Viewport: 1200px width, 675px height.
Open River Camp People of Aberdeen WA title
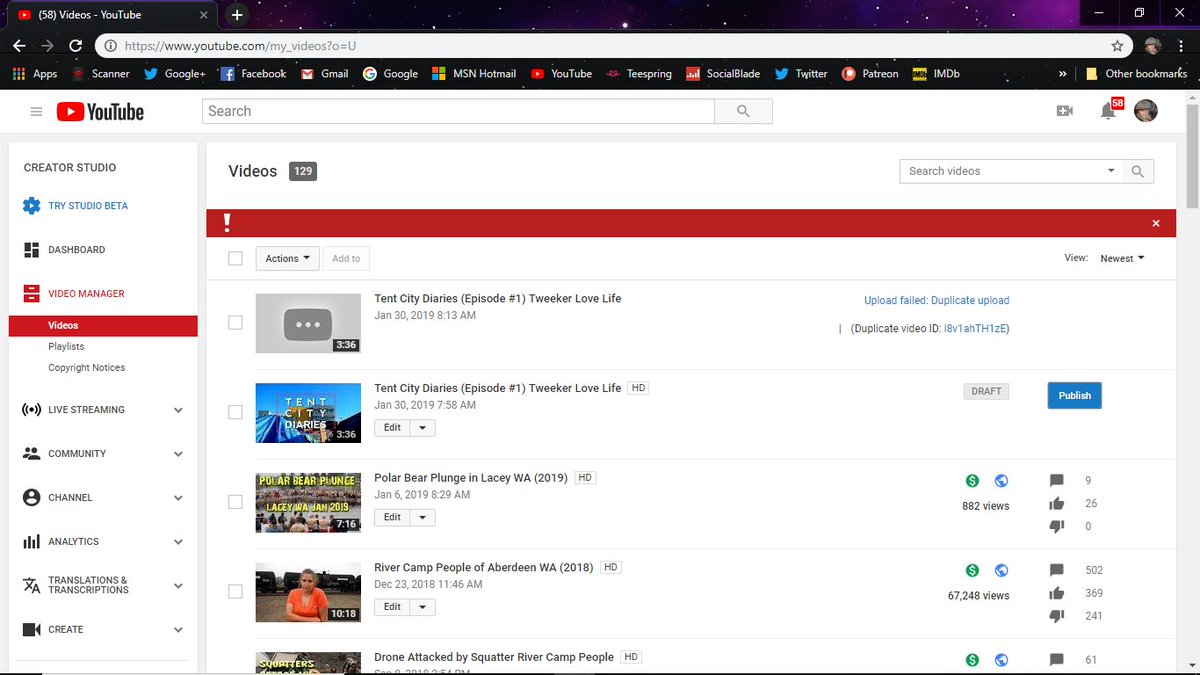point(484,567)
